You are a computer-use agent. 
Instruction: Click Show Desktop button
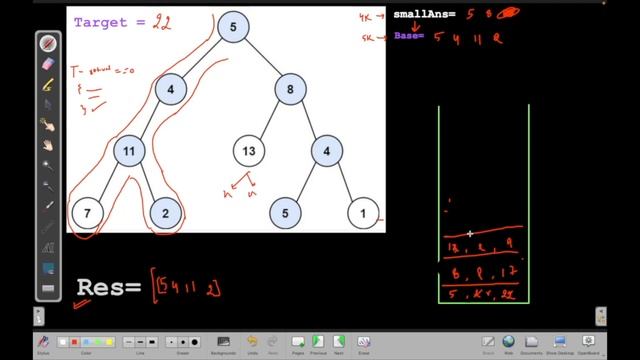(x=560, y=344)
